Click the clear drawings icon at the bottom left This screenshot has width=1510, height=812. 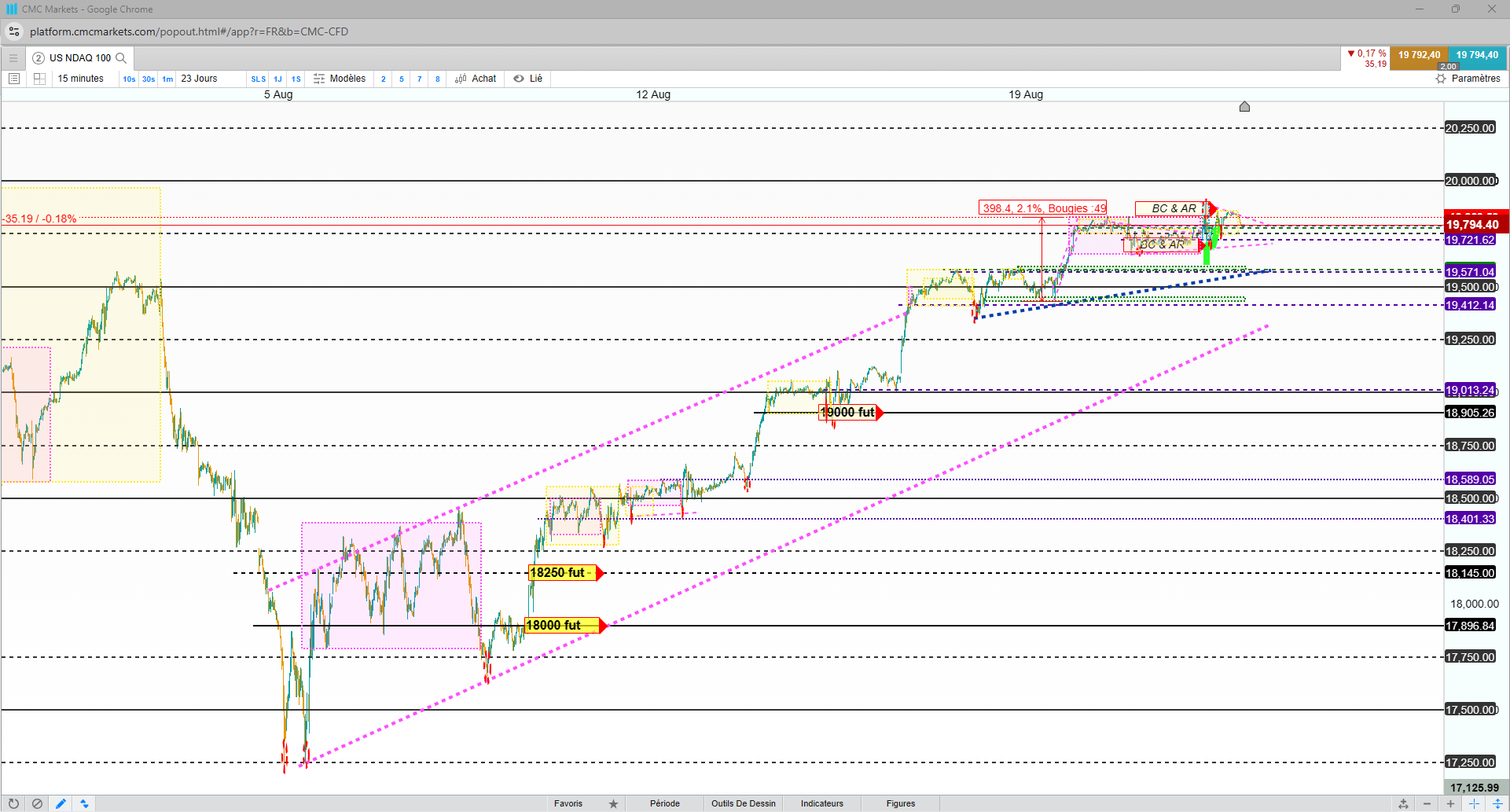click(37, 803)
